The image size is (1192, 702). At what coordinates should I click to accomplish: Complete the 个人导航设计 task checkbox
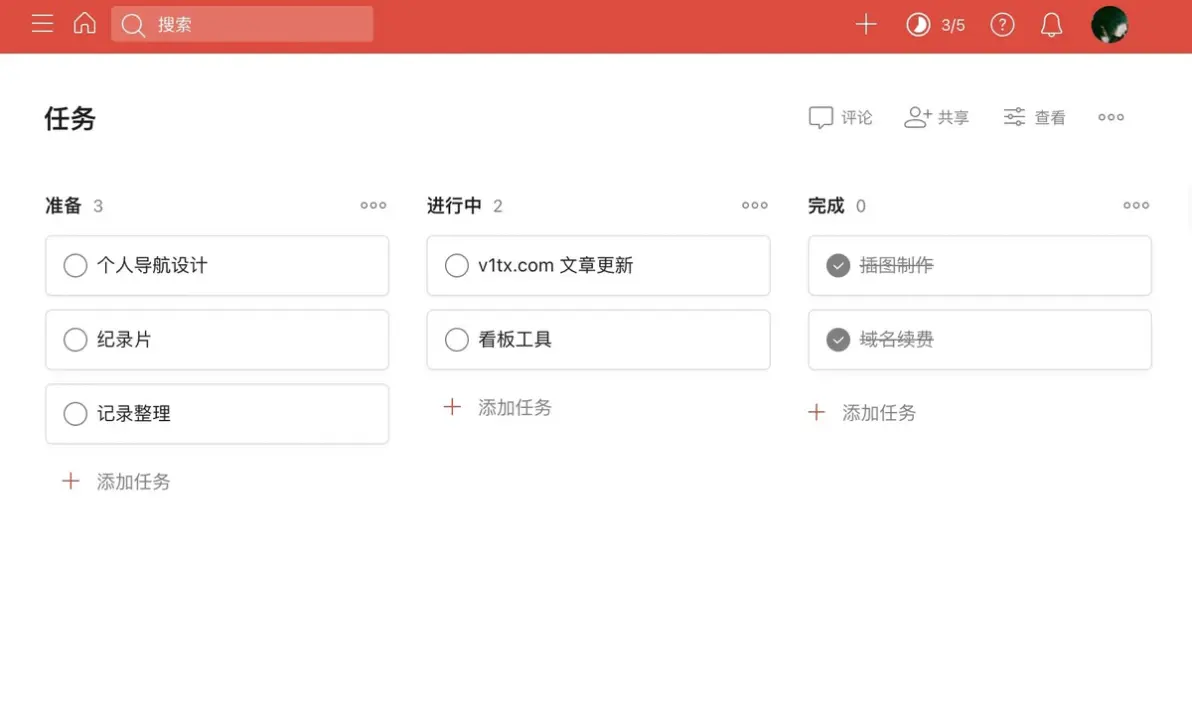[x=75, y=265]
